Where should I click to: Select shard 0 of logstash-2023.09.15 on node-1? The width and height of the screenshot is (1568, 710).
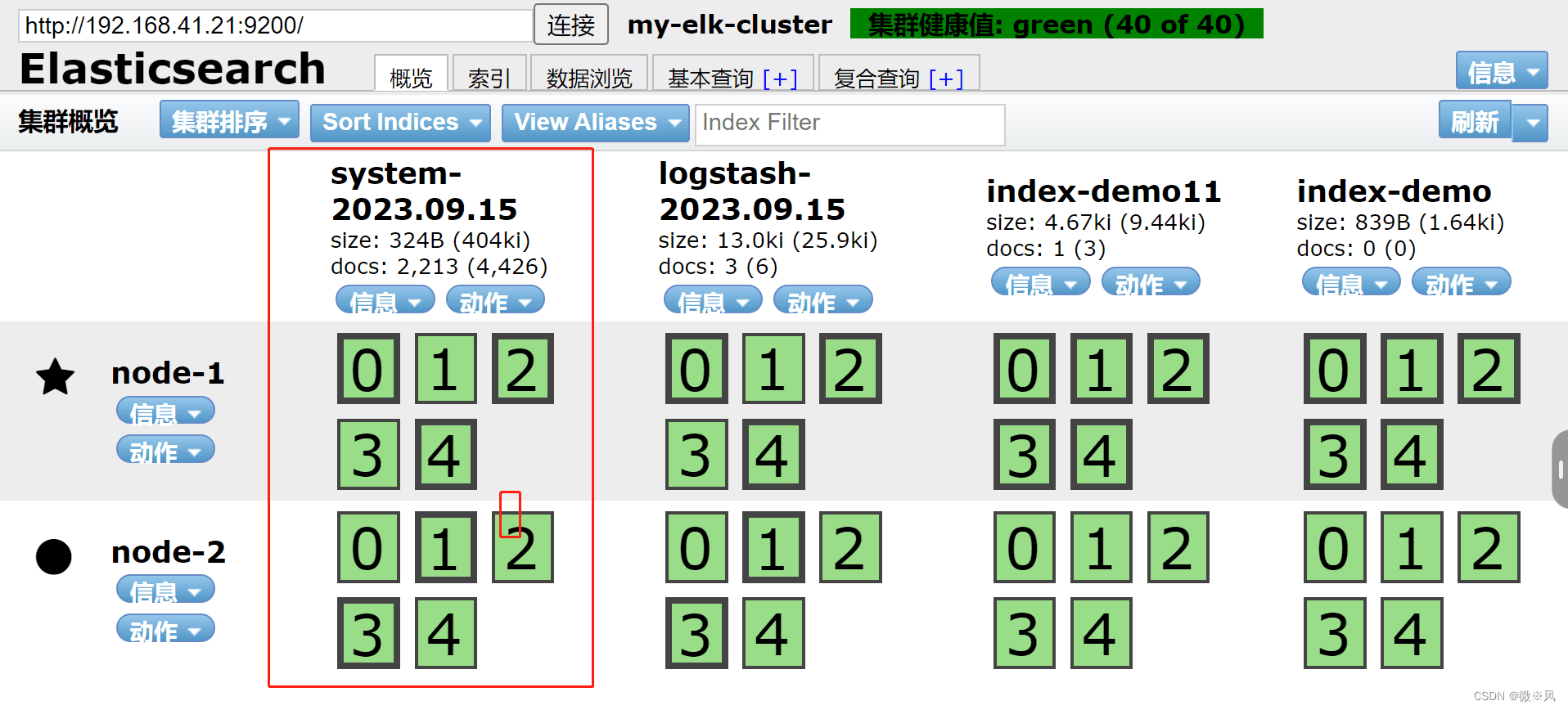[x=696, y=369]
